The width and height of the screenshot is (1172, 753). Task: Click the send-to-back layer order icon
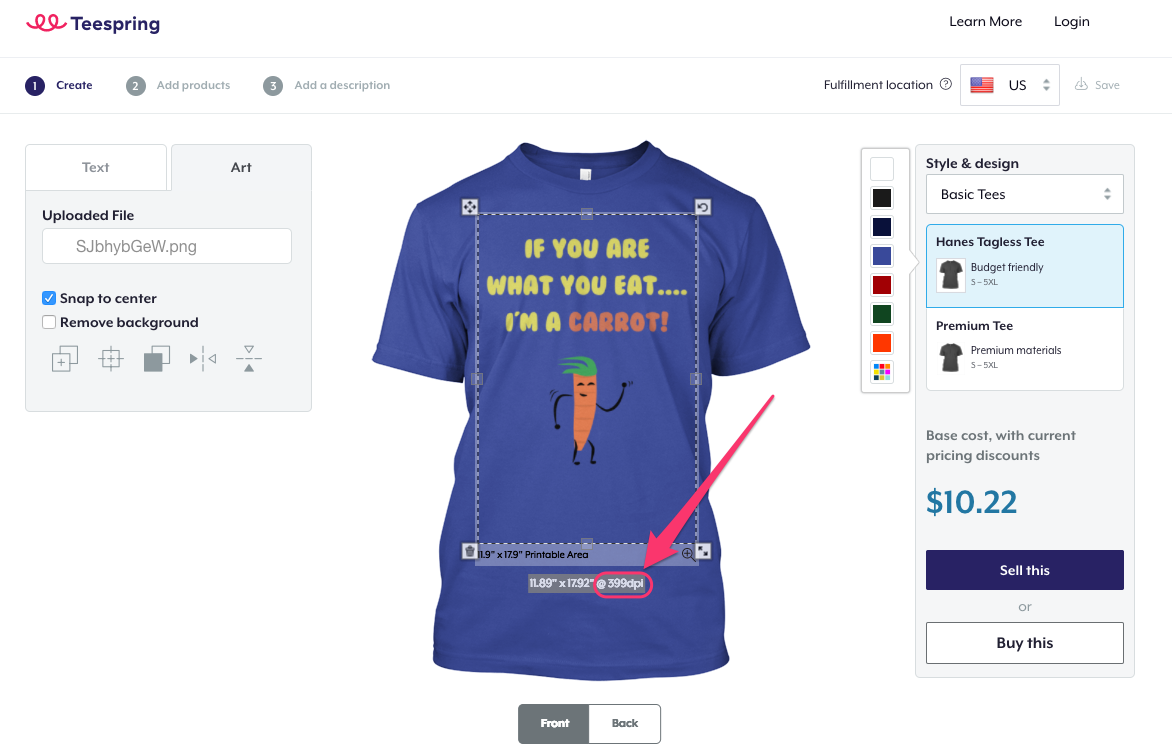pyautogui.click(x=157, y=359)
